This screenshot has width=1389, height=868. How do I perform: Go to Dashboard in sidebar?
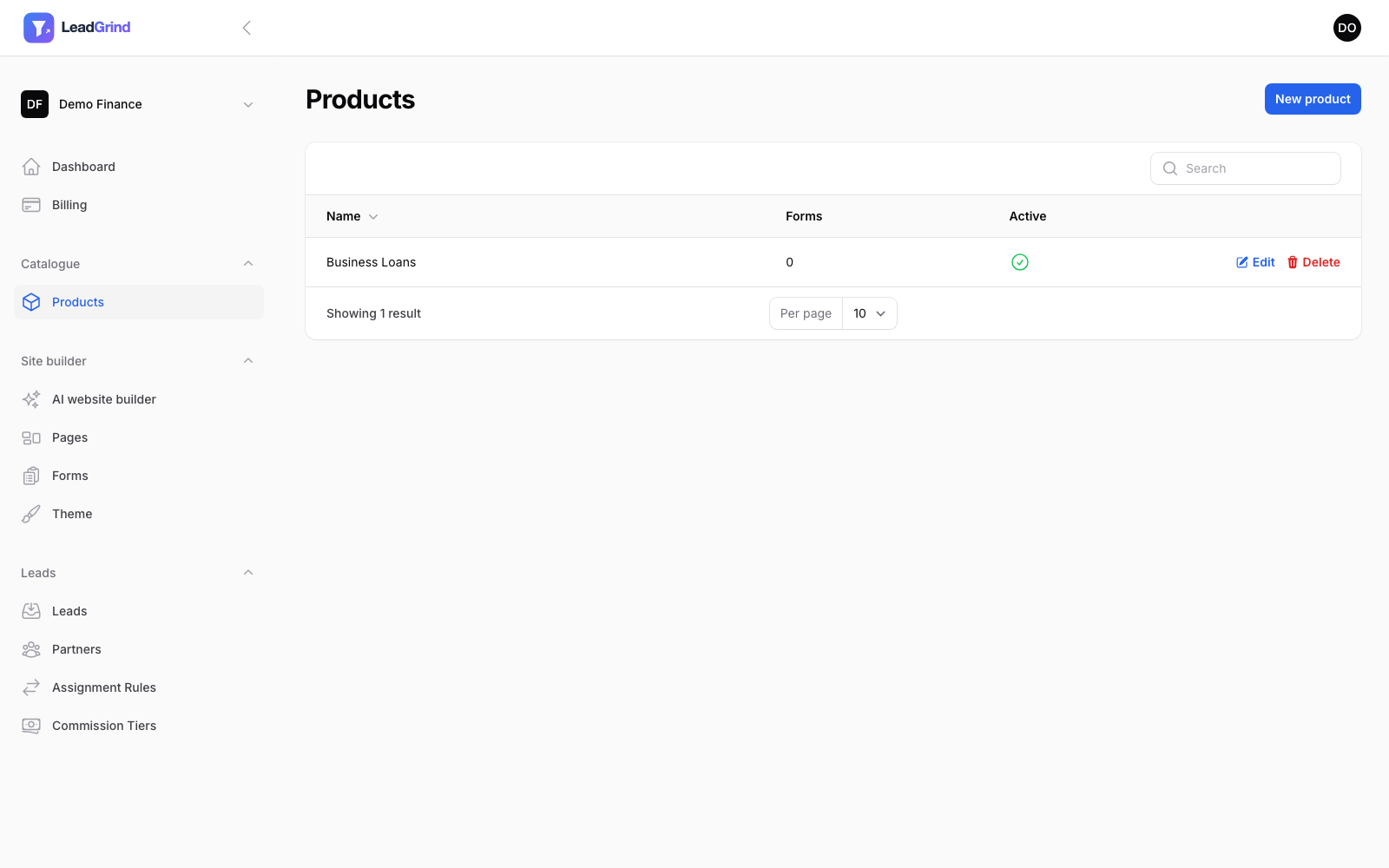[139, 167]
